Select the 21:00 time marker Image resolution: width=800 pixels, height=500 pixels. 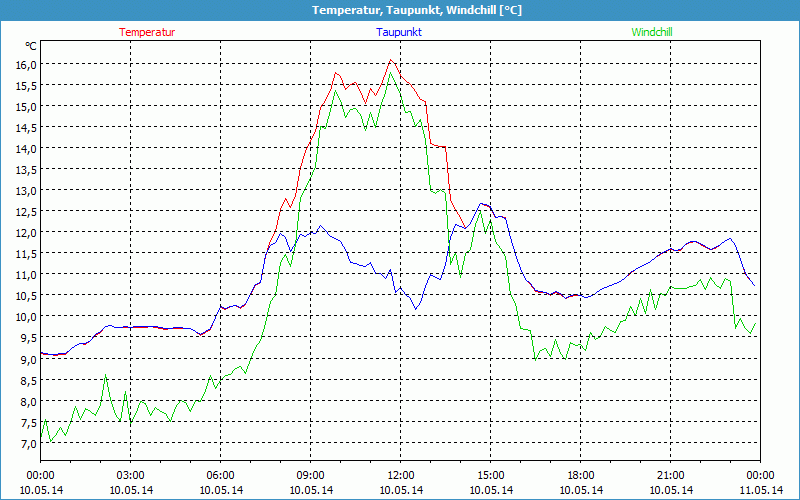click(671, 475)
